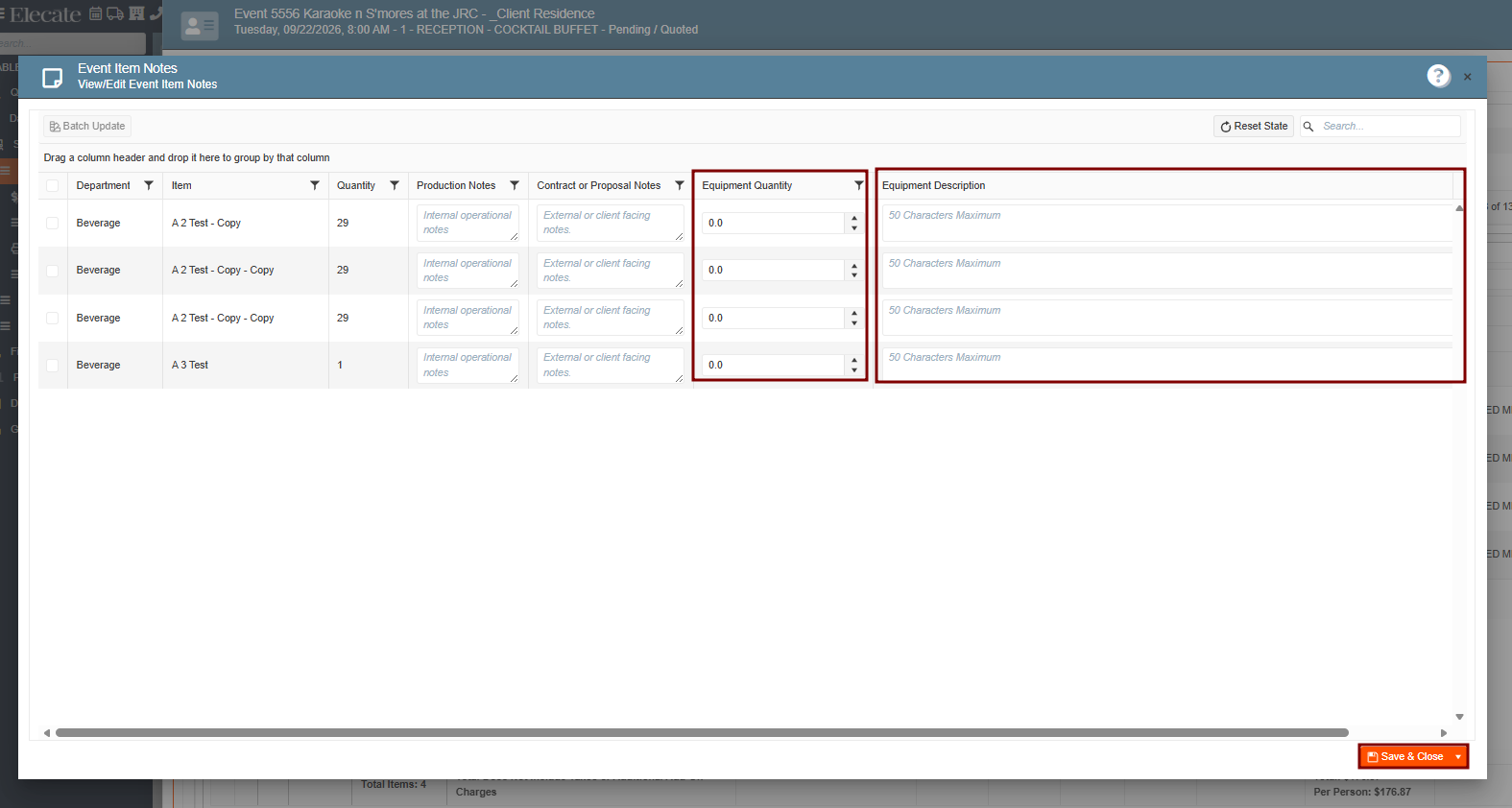Close the Event Item Notes dialog
The image size is (1512, 808).
coord(1467,77)
